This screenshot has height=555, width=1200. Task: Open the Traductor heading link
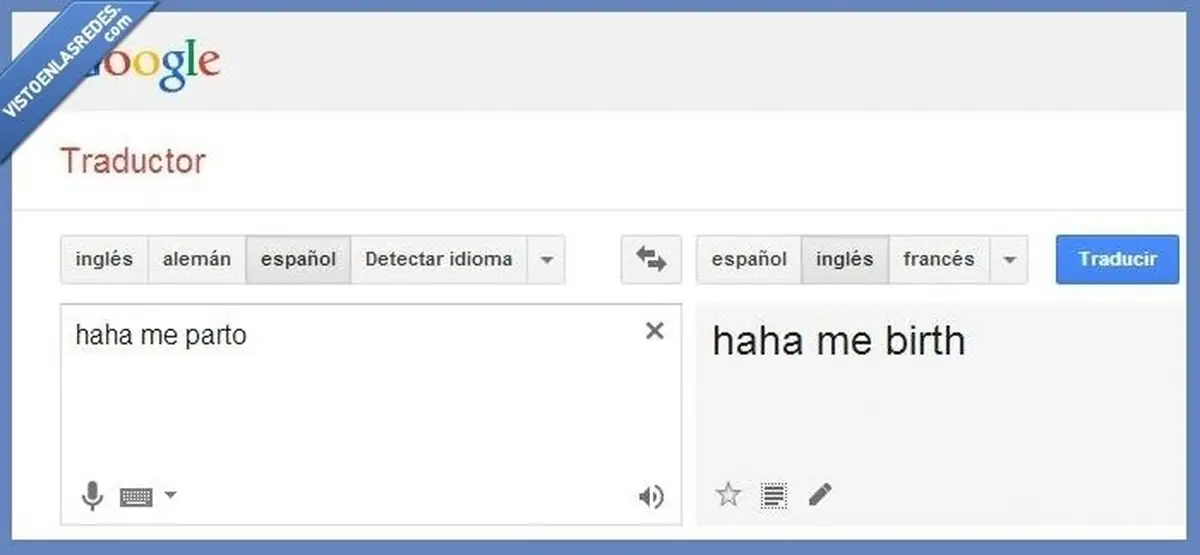pos(133,161)
